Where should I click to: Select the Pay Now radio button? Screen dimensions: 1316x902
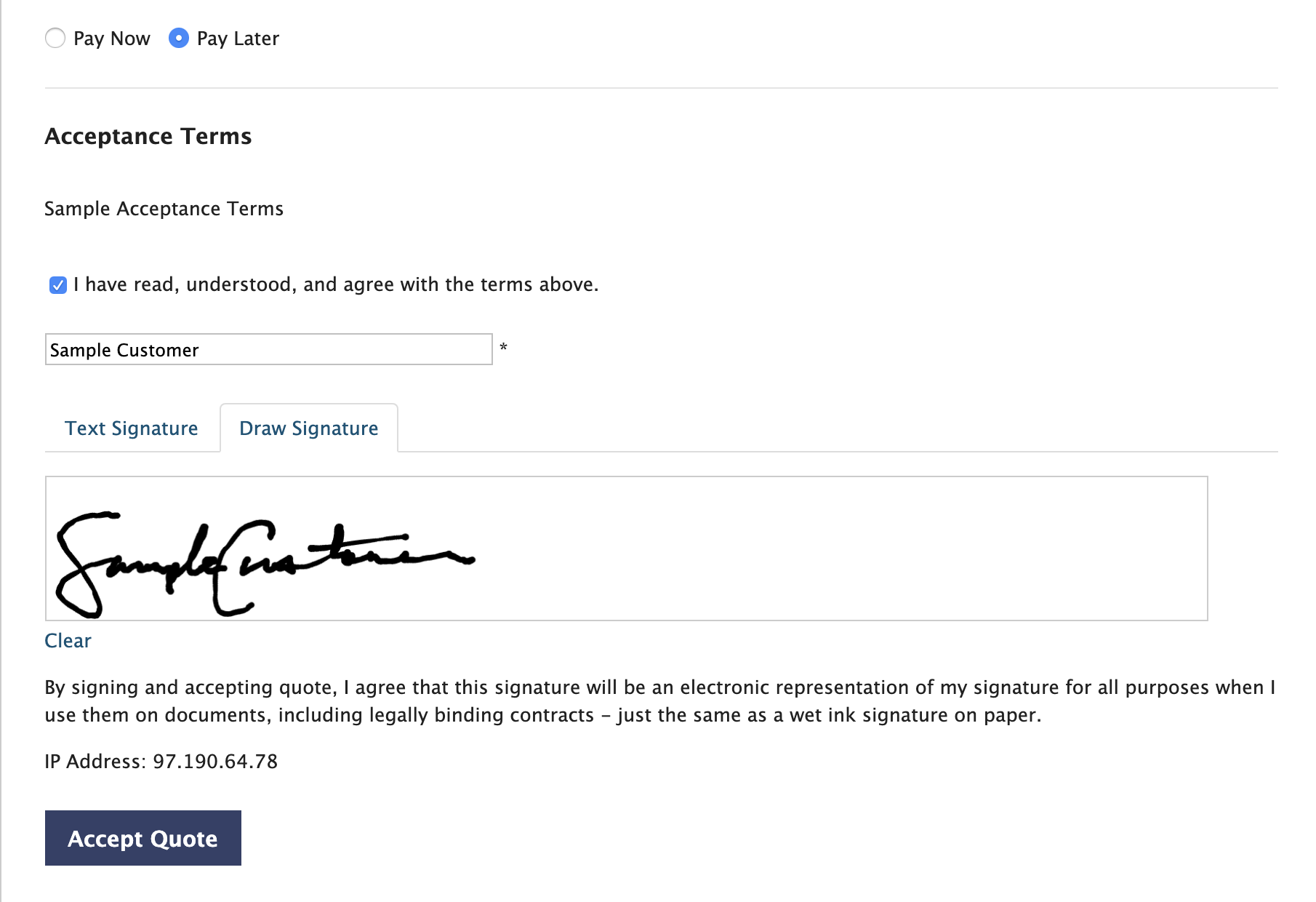55,38
